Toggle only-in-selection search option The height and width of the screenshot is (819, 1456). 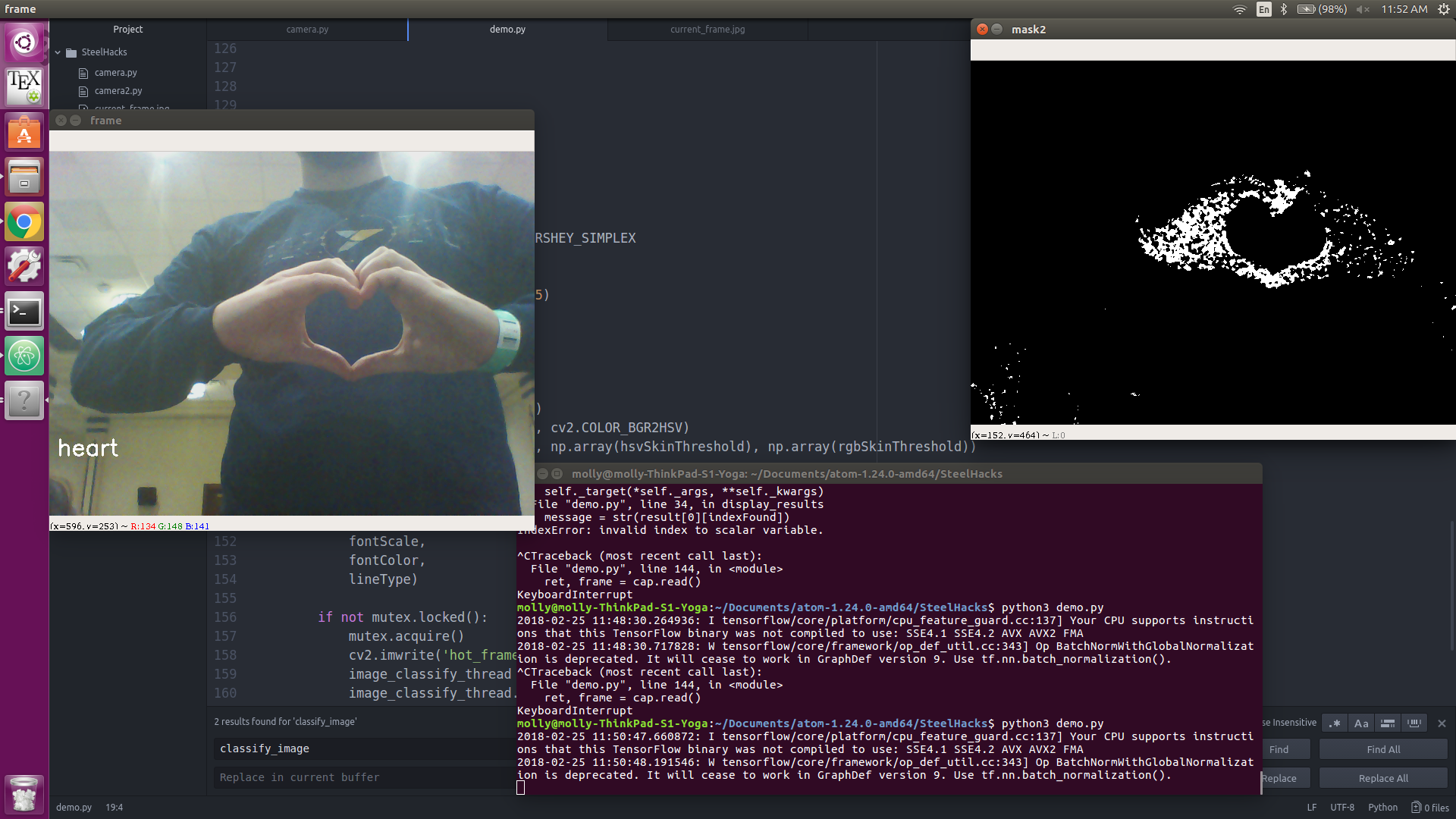[x=1388, y=723]
